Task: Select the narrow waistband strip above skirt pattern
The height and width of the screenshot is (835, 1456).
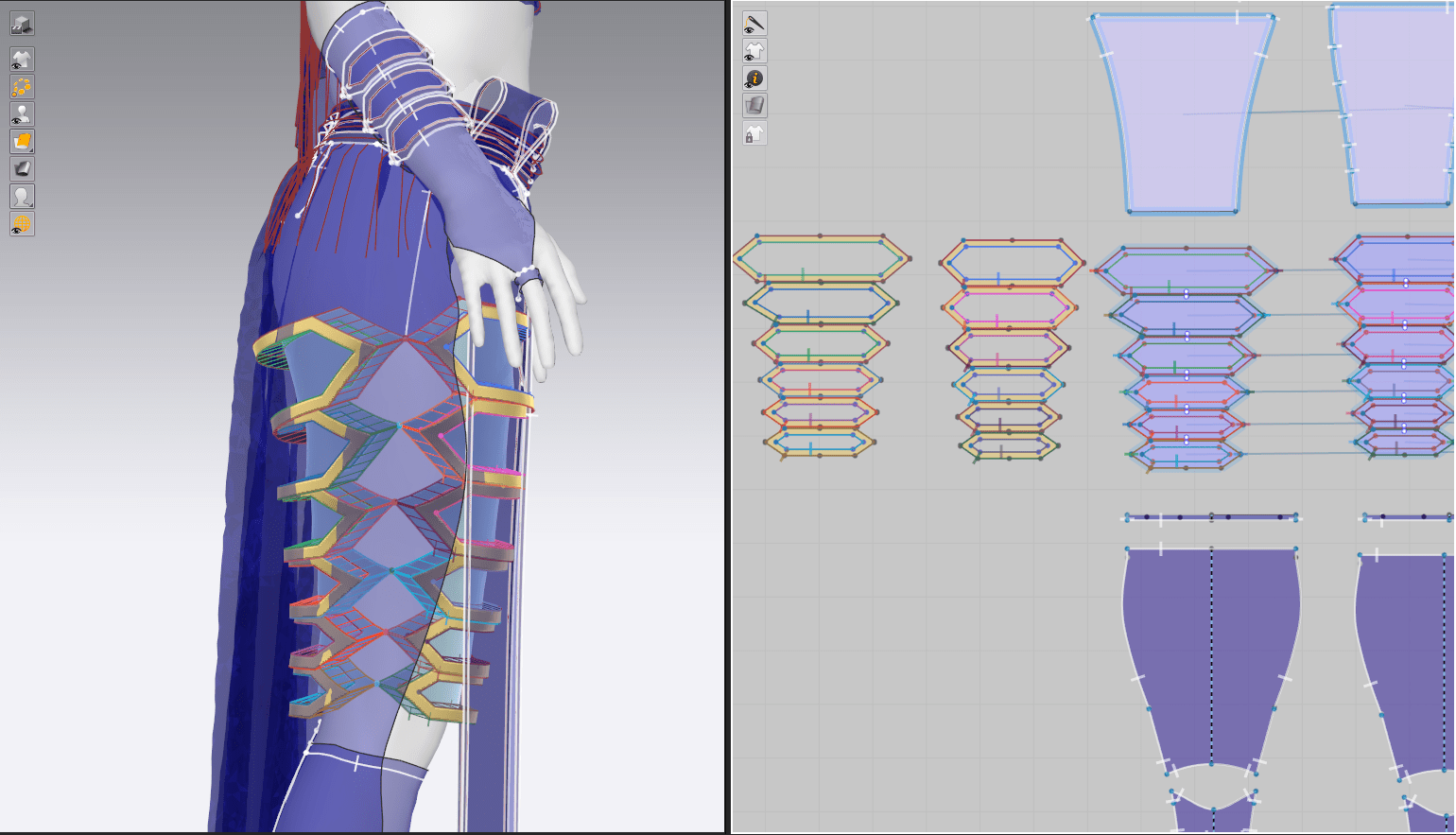Action: [x=1211, y=517]
